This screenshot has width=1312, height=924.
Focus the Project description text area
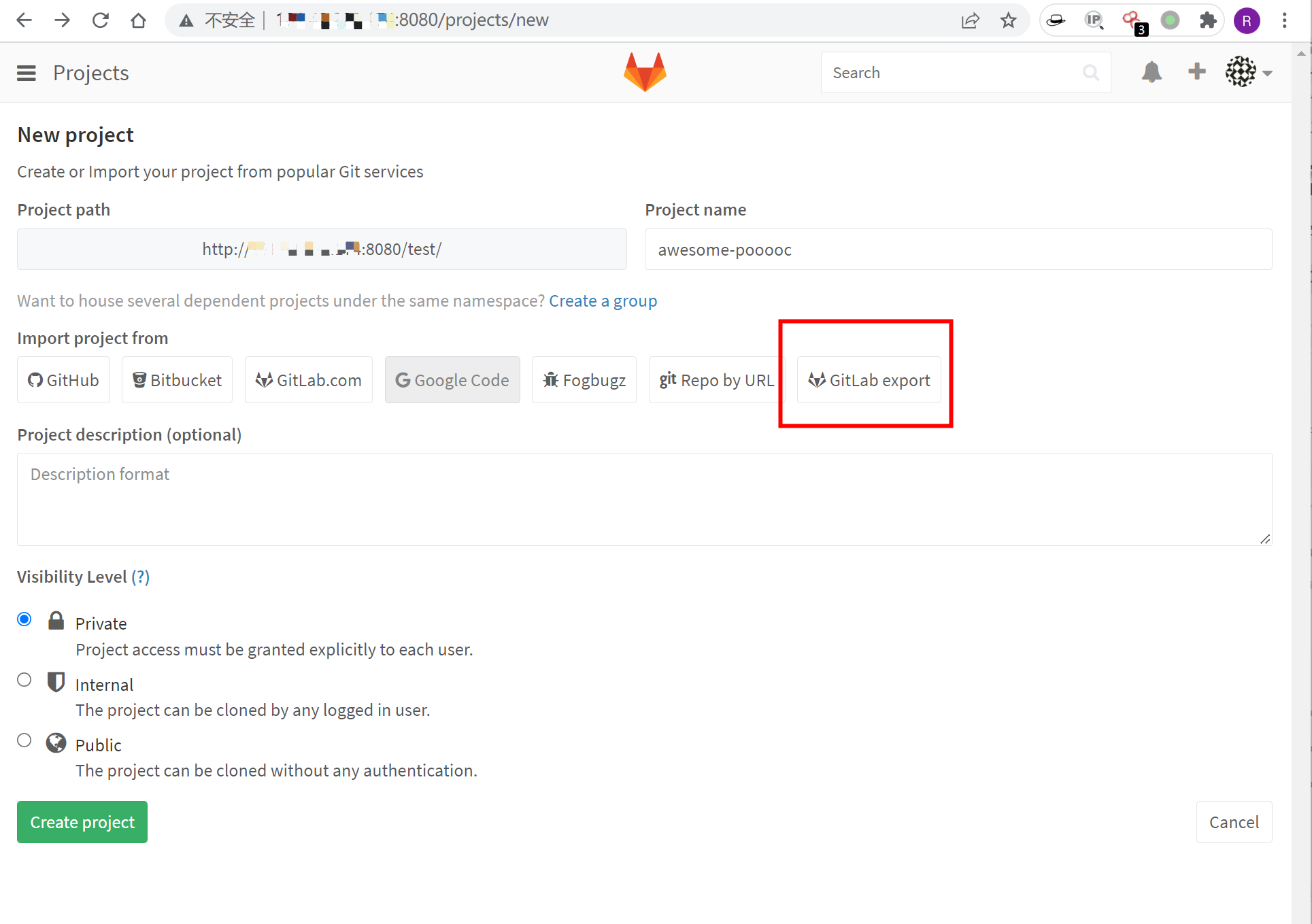(x=644, y=499)
